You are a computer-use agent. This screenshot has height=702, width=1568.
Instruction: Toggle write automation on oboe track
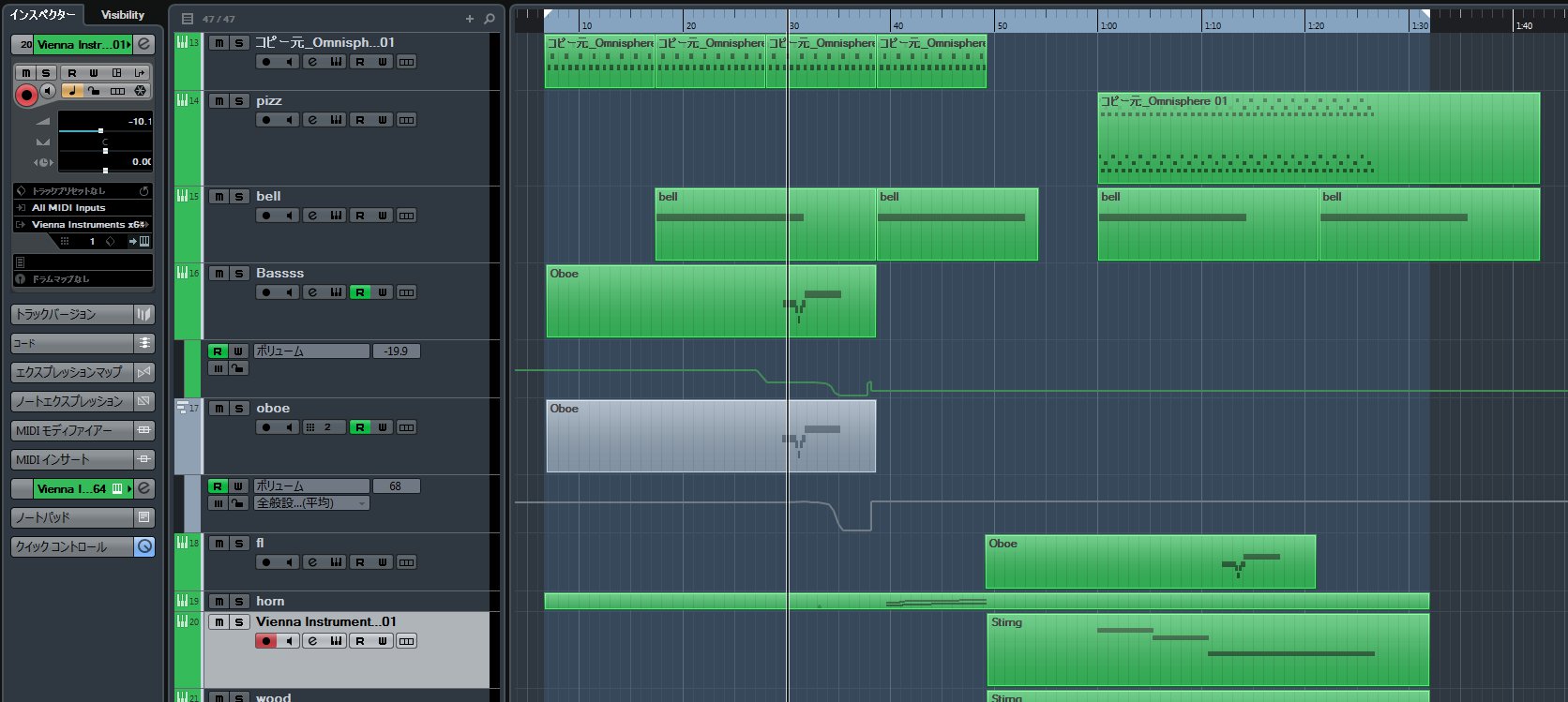tap(383, 427)
